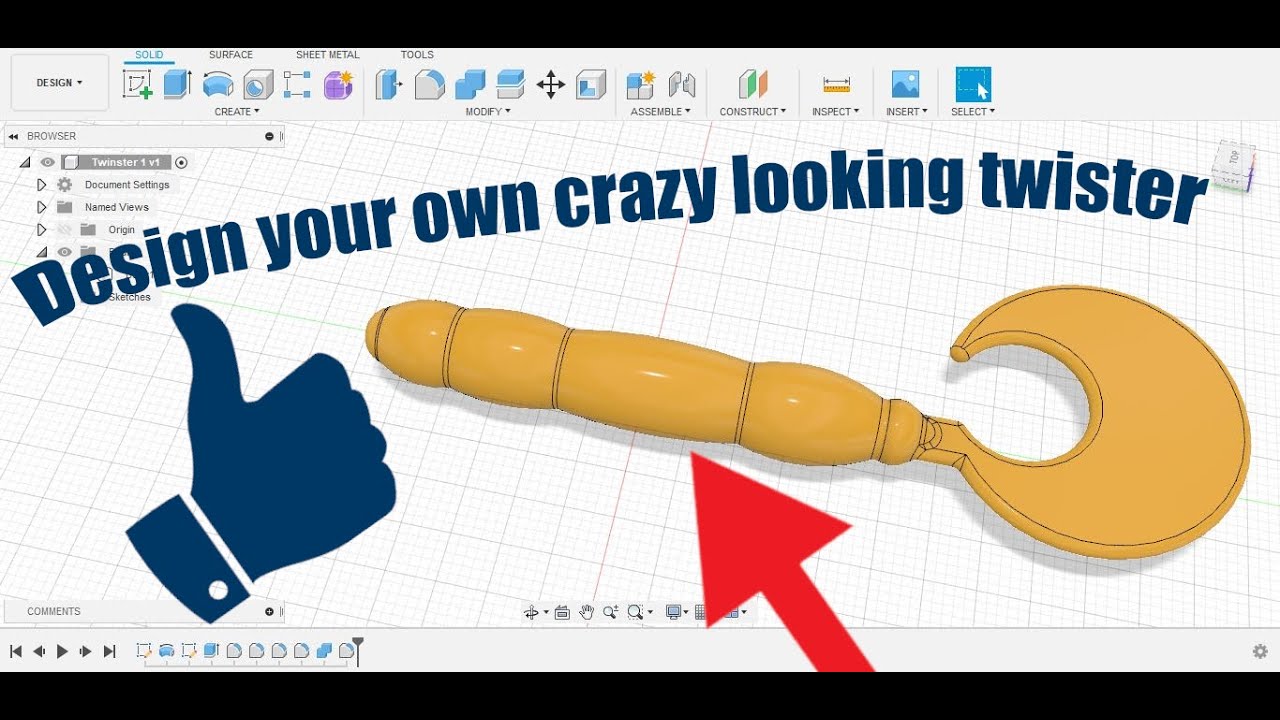Select the Fillet tool in Modify

point(430,85)
